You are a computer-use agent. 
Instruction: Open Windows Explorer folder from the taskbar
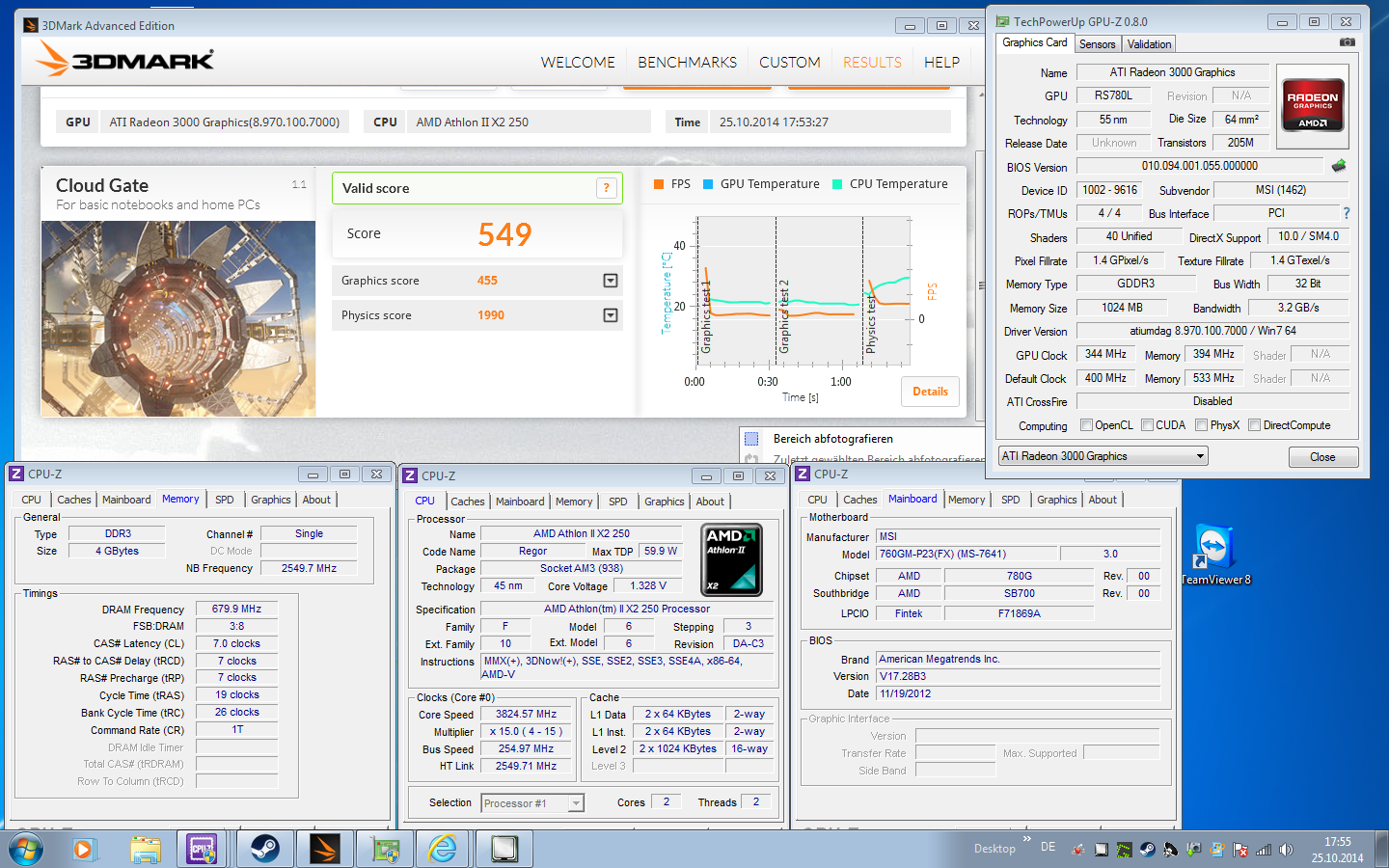tap(146, 850)
